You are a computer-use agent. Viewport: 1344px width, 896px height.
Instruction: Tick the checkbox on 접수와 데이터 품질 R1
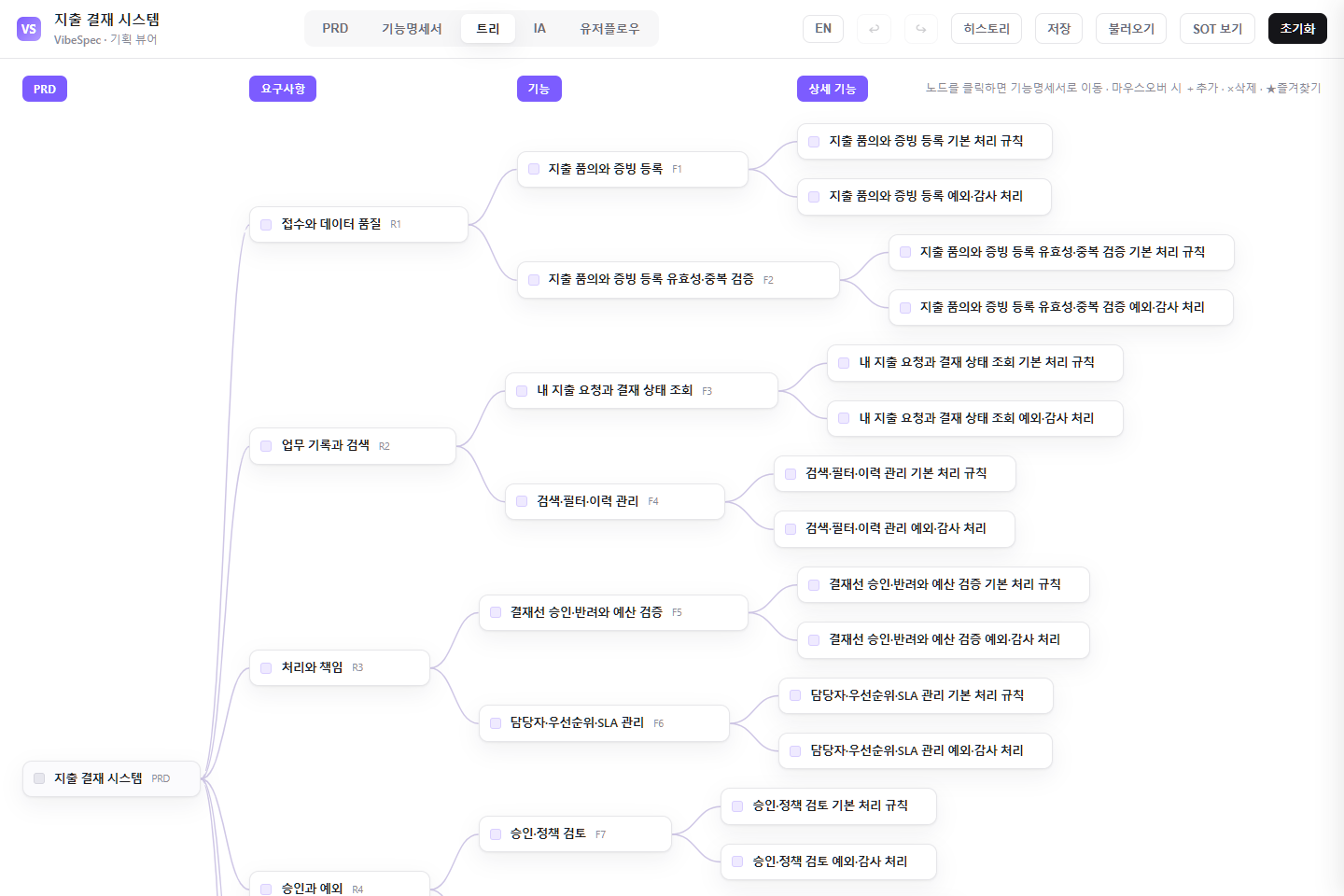[x=266, y=225]
